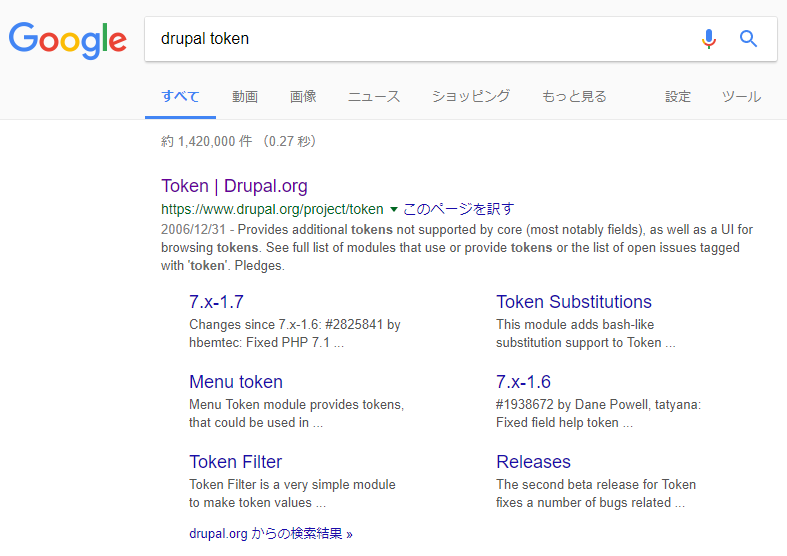
Task: Switch to the 画像 tab
Action: 303,96
